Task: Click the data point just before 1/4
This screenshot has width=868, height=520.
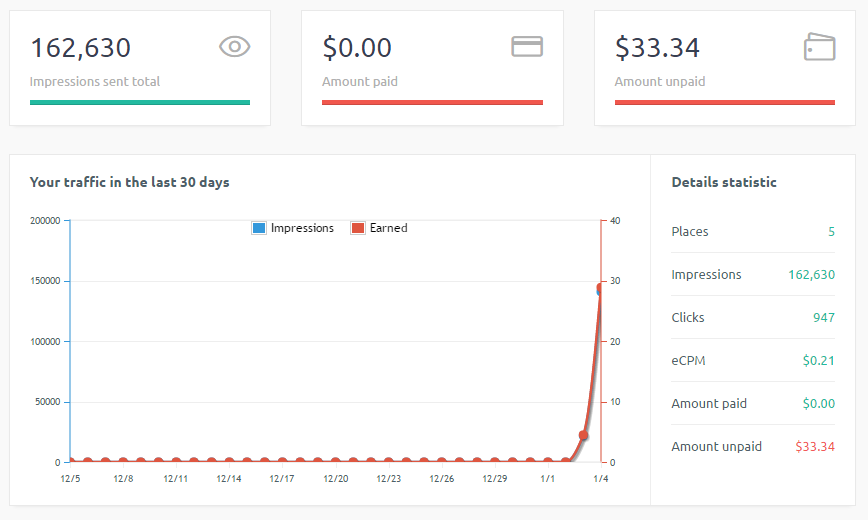Action: pyautogui.click(x=583, y=435)
